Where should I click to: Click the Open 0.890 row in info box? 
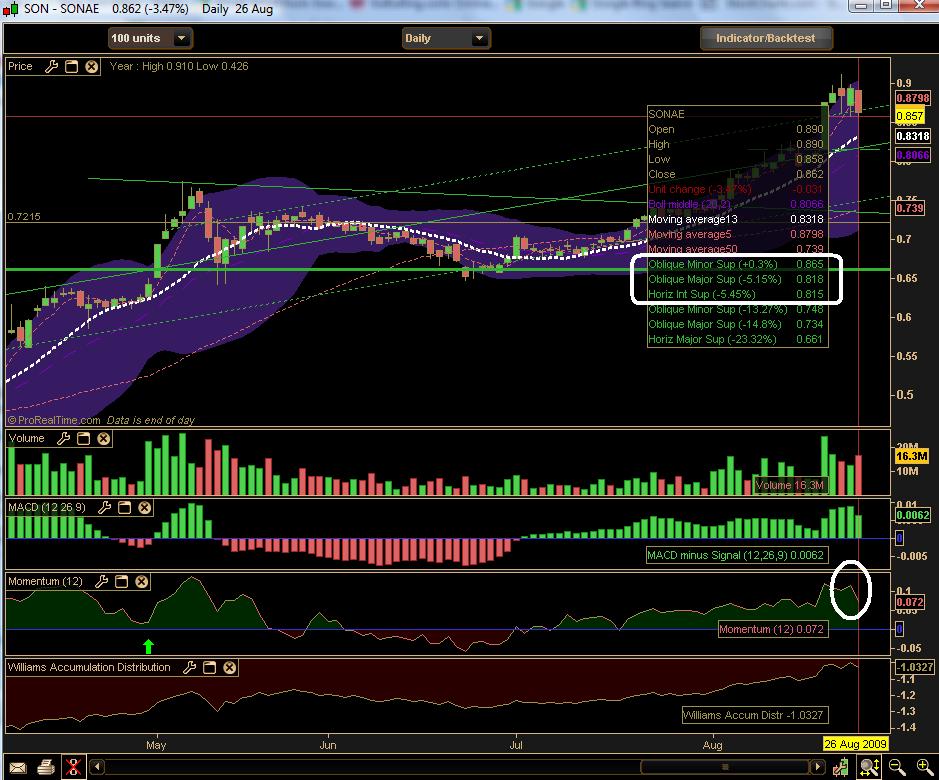(x=736, y=129)
